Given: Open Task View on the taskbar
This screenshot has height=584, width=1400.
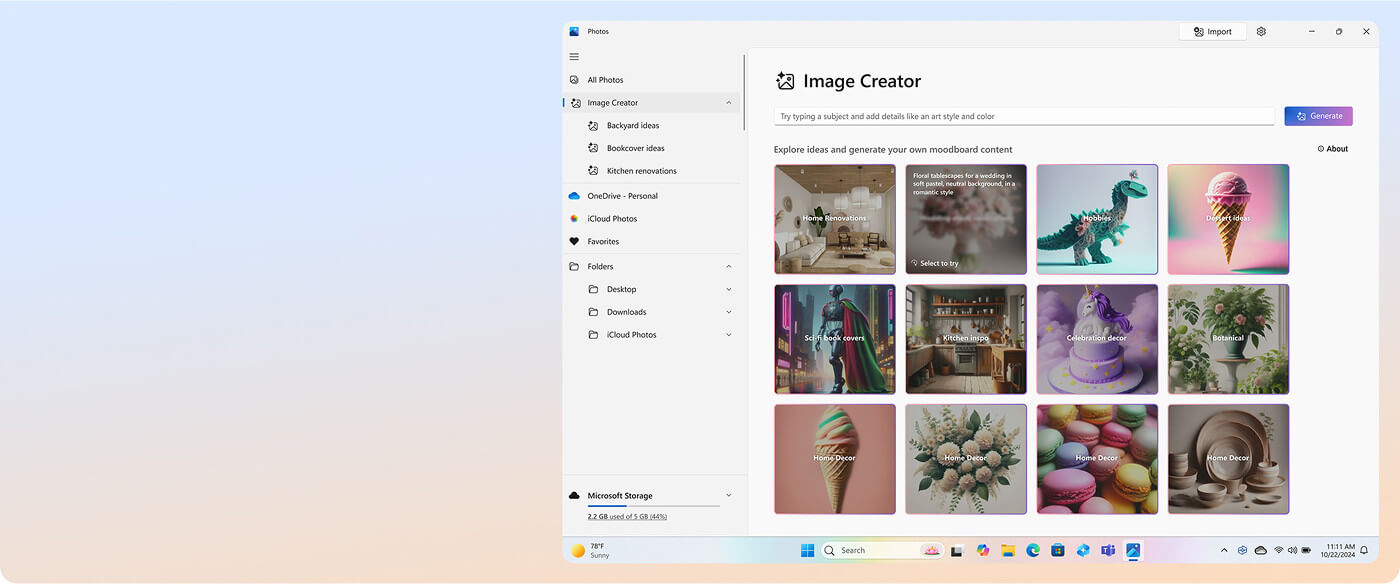Looking at the screenshot, I should click(957, 551).
